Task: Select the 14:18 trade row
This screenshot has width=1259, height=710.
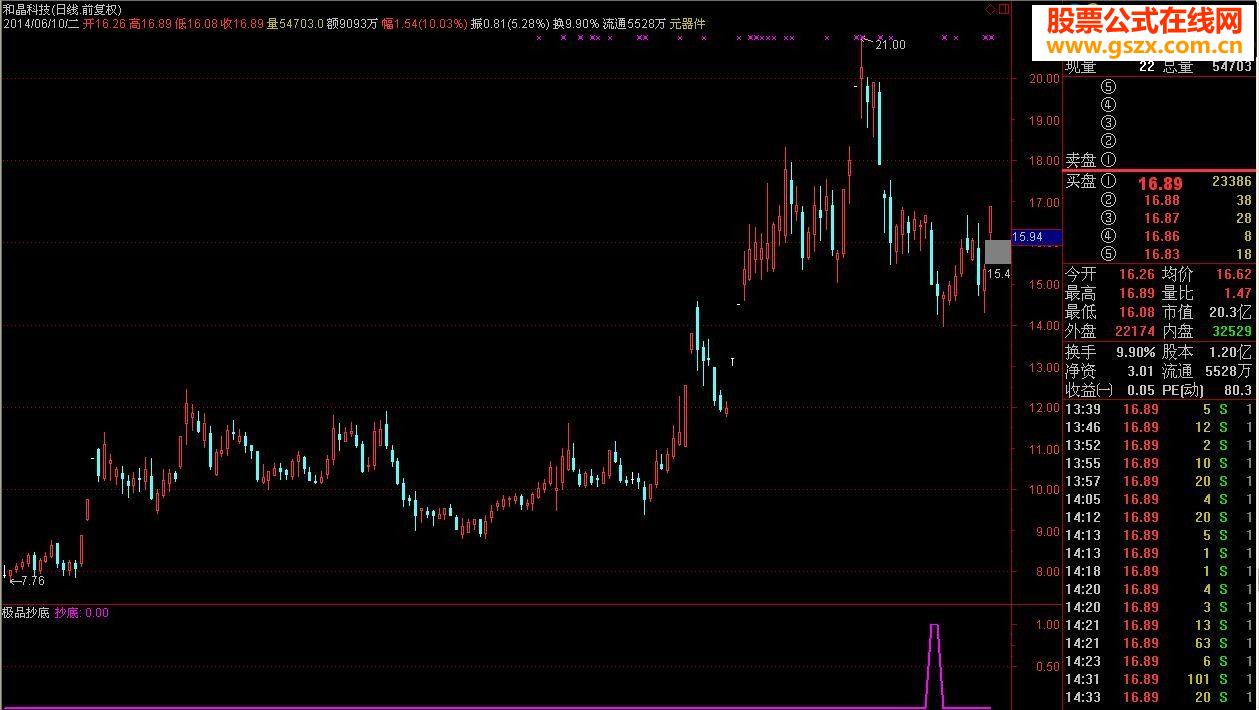Action: [1158, 571]
